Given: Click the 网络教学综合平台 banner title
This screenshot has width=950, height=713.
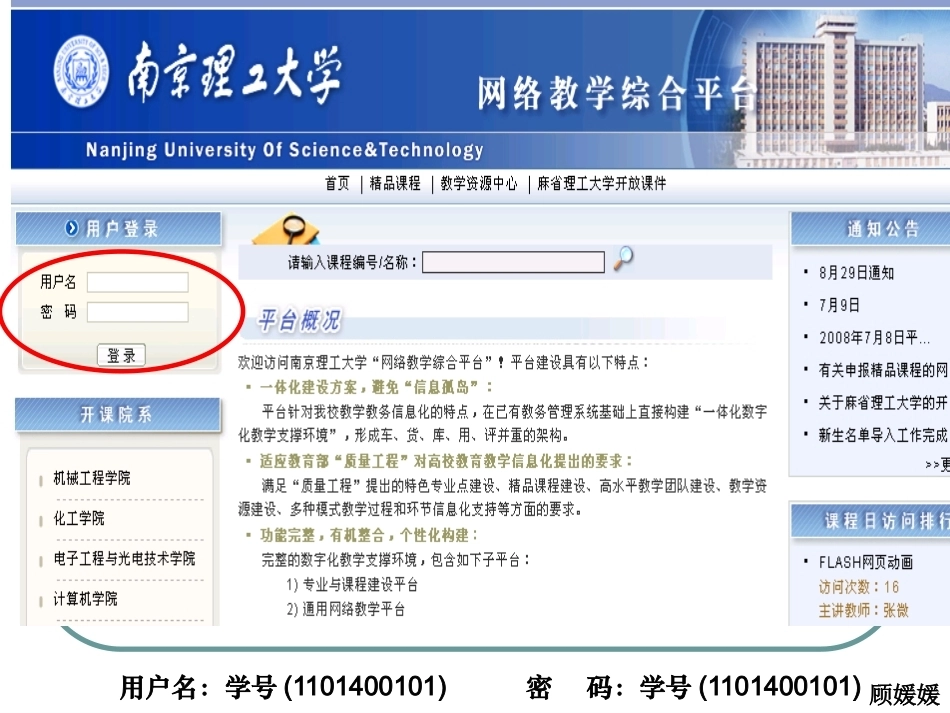Looking at the screenshot, I should click(617, 93).
